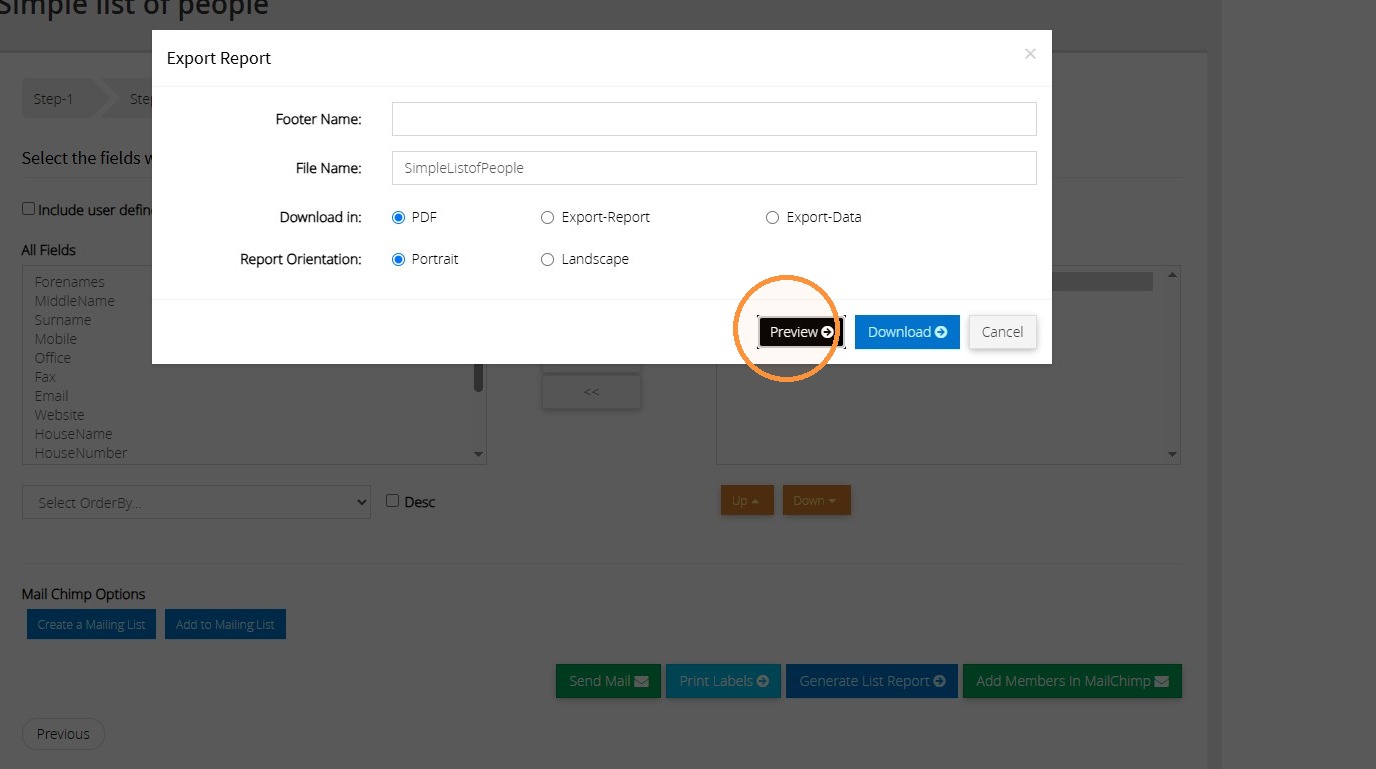Click into the Footer Name field

(x=714, y=119)
